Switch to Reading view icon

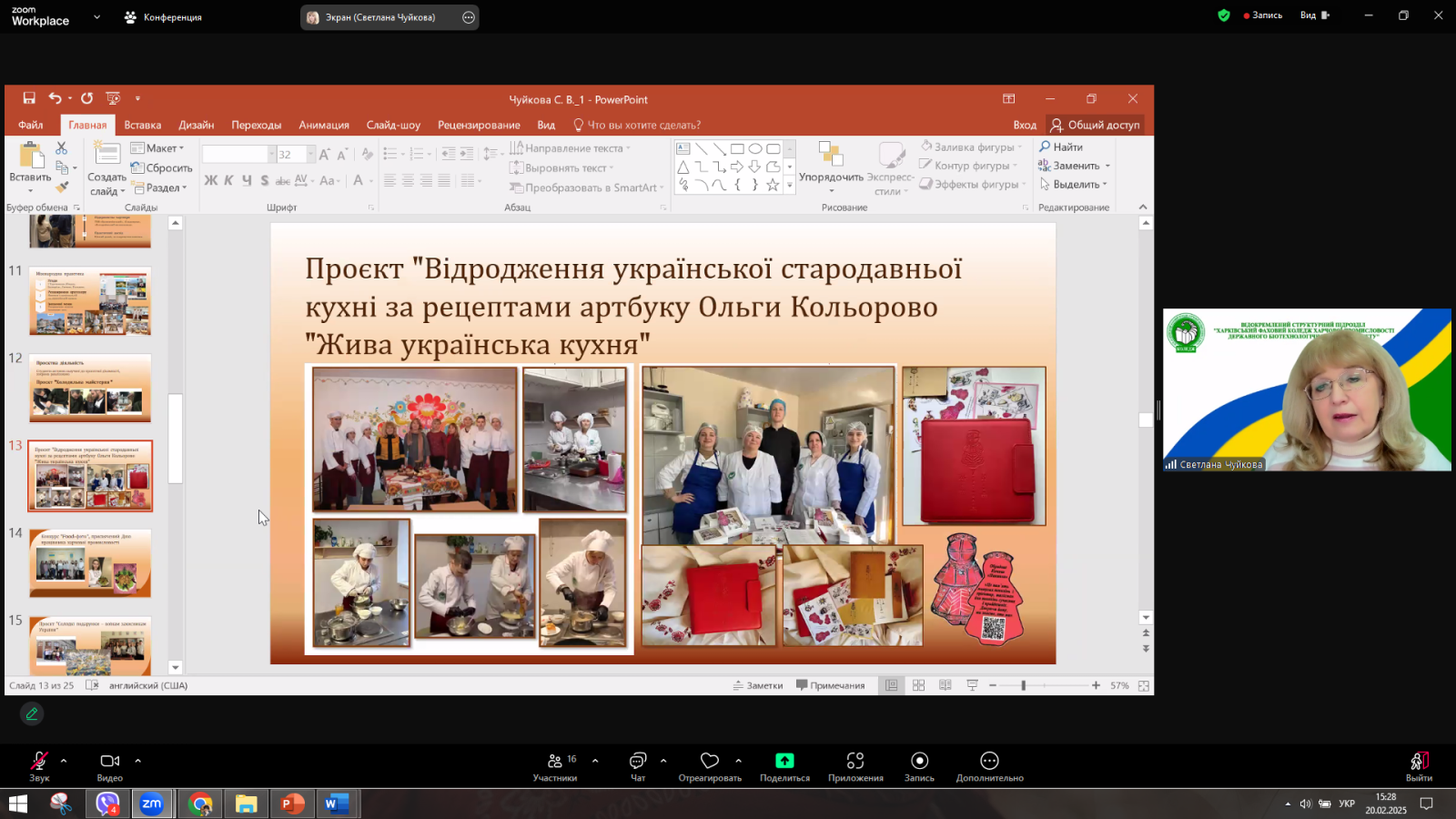point(945,685)
